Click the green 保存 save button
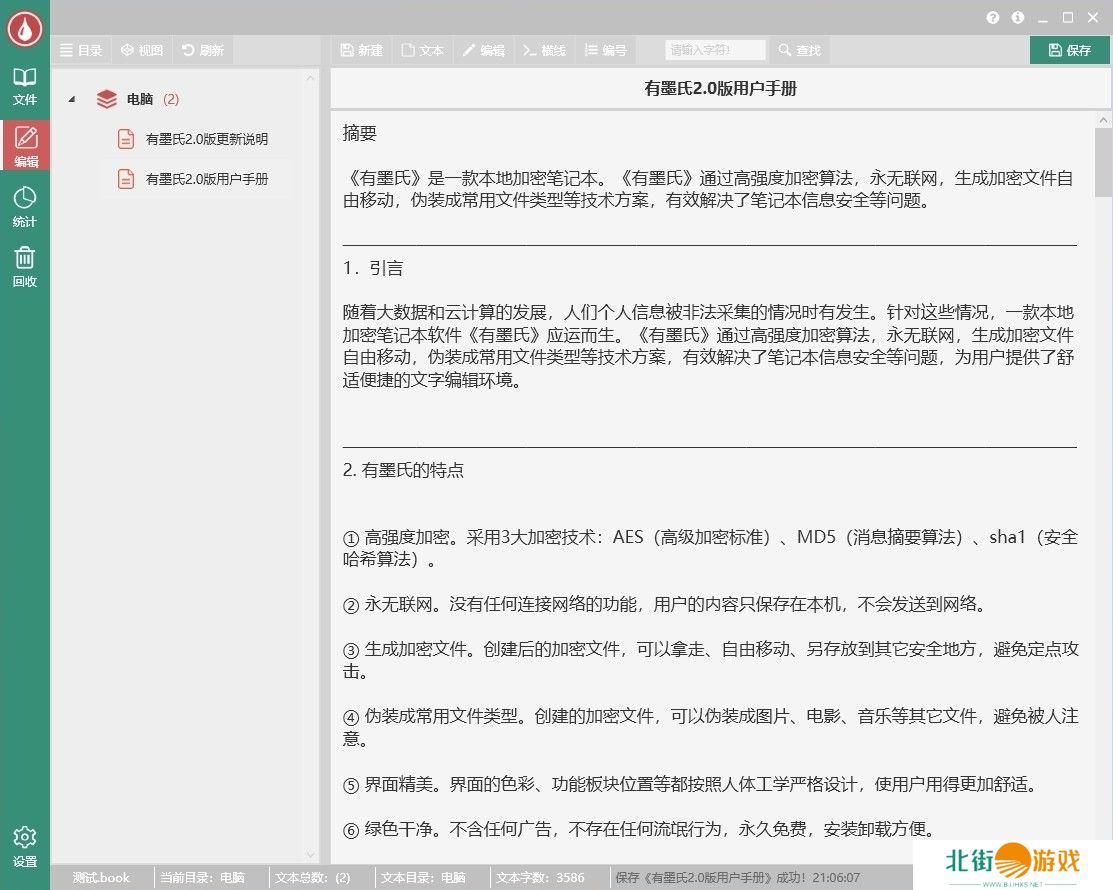The image size is (1113, 890). 1069,50
